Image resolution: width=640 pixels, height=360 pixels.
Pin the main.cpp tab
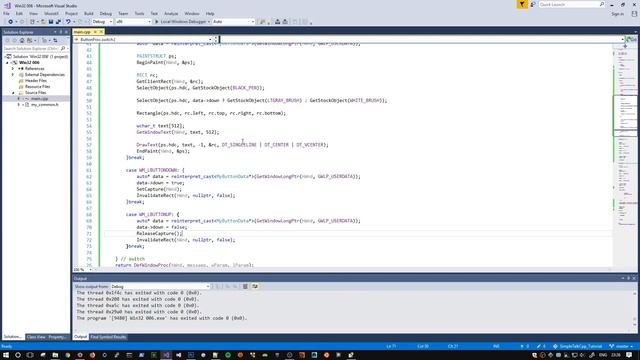tap(95, 32)
